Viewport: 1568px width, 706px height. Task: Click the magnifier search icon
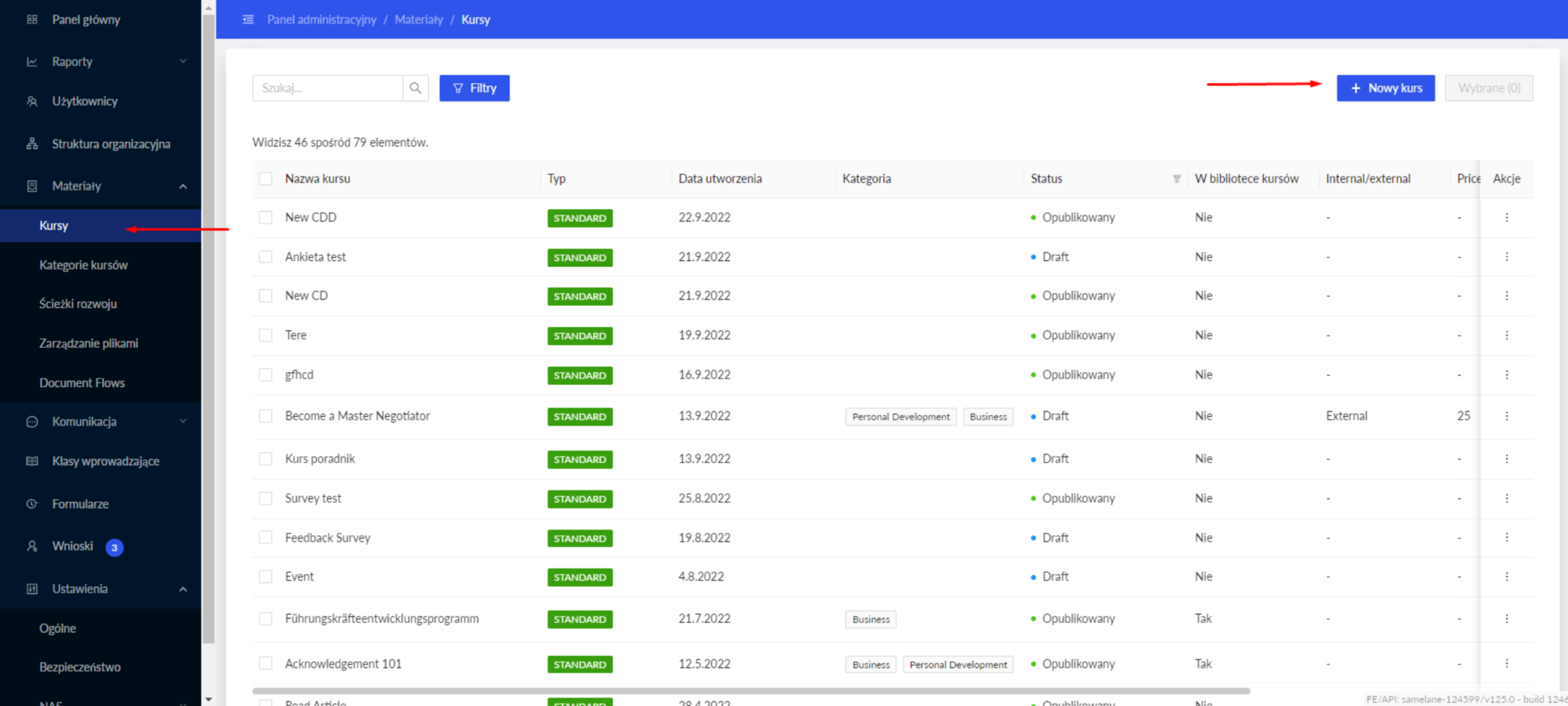tap(416, 89)
